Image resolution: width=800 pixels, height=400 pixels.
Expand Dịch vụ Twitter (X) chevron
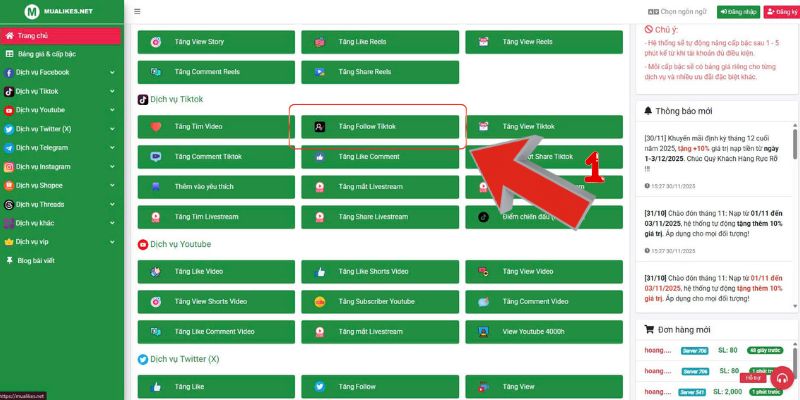point(112,129)
